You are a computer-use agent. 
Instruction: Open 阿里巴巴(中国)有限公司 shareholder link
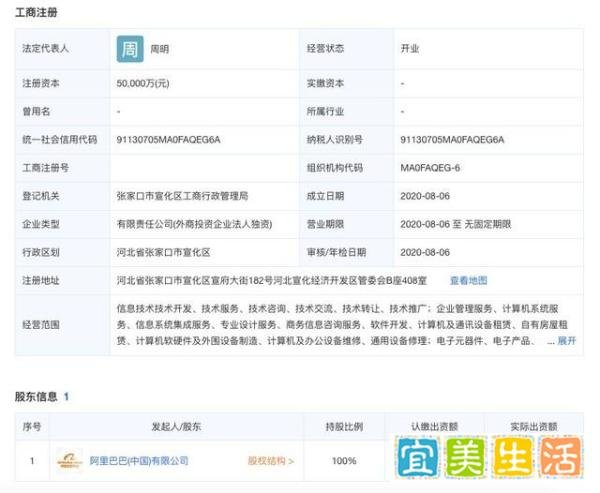point(139,461)
